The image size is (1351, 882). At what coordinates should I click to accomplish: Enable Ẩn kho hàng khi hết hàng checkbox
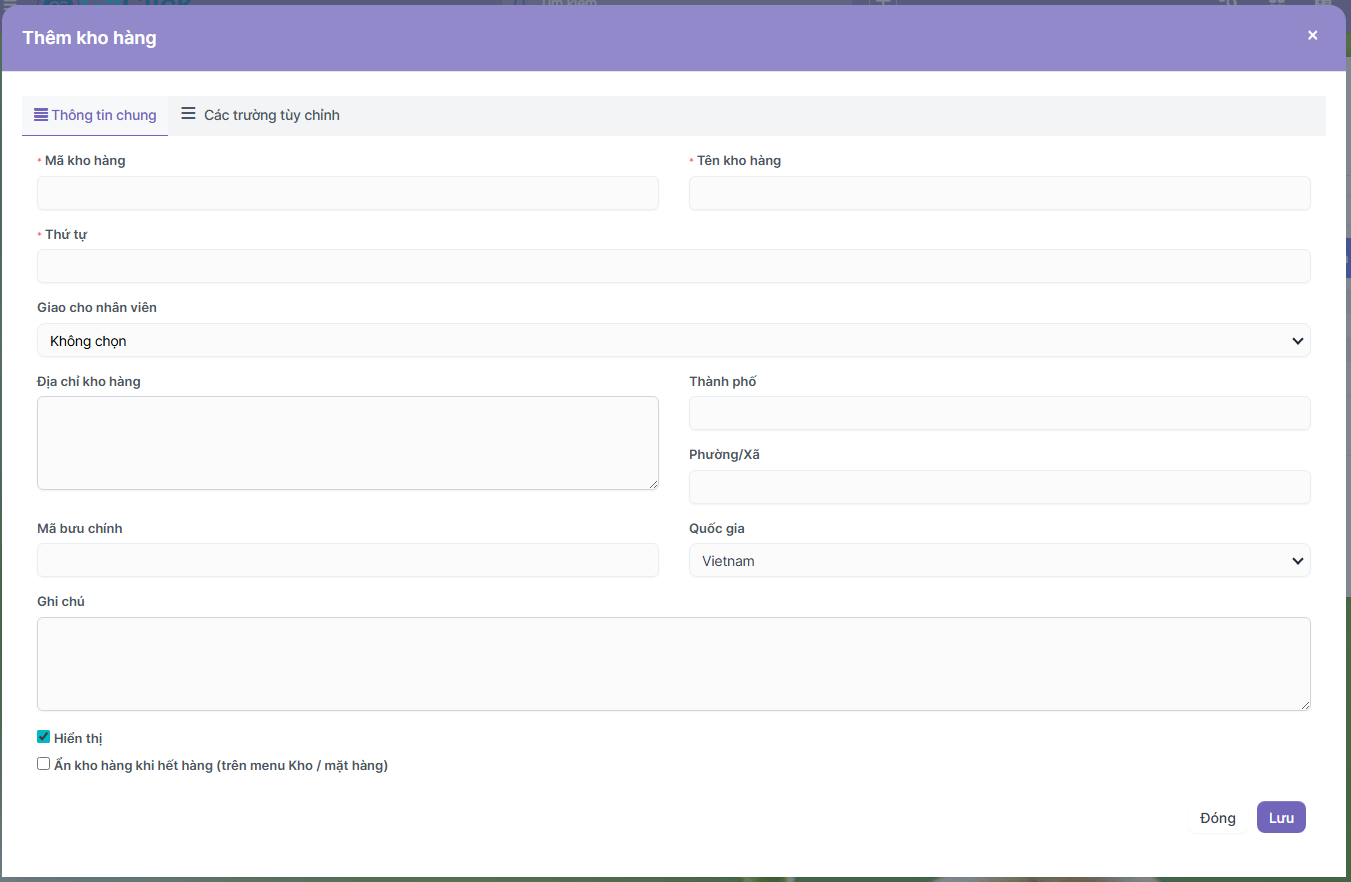coord(43,764)
